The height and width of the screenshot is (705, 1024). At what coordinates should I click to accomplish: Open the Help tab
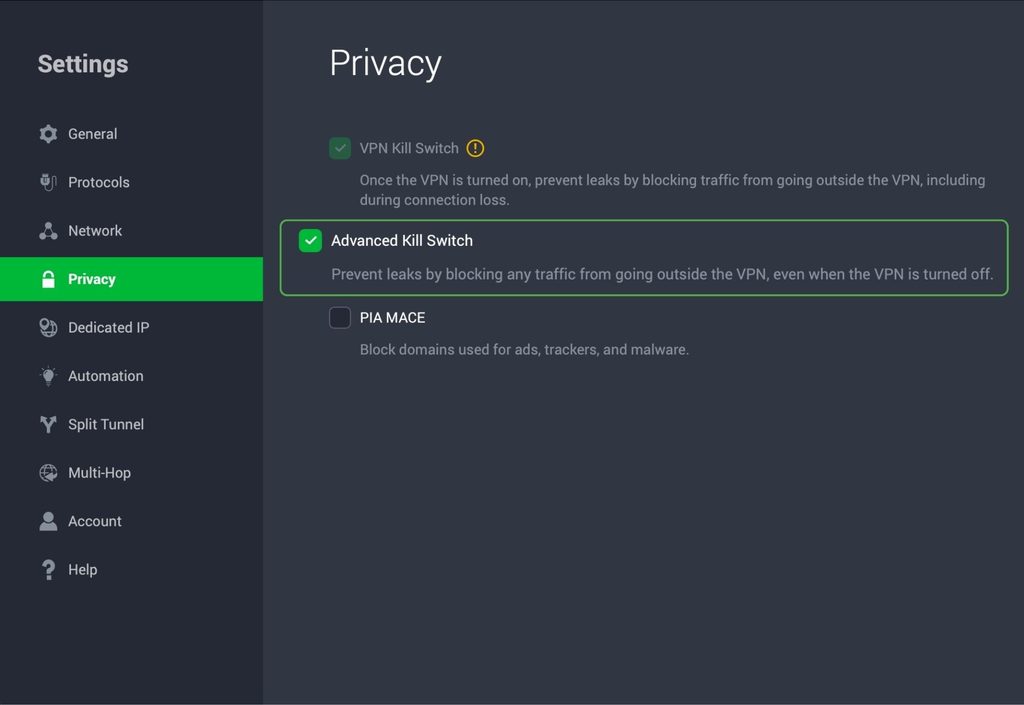click(131, 570)
